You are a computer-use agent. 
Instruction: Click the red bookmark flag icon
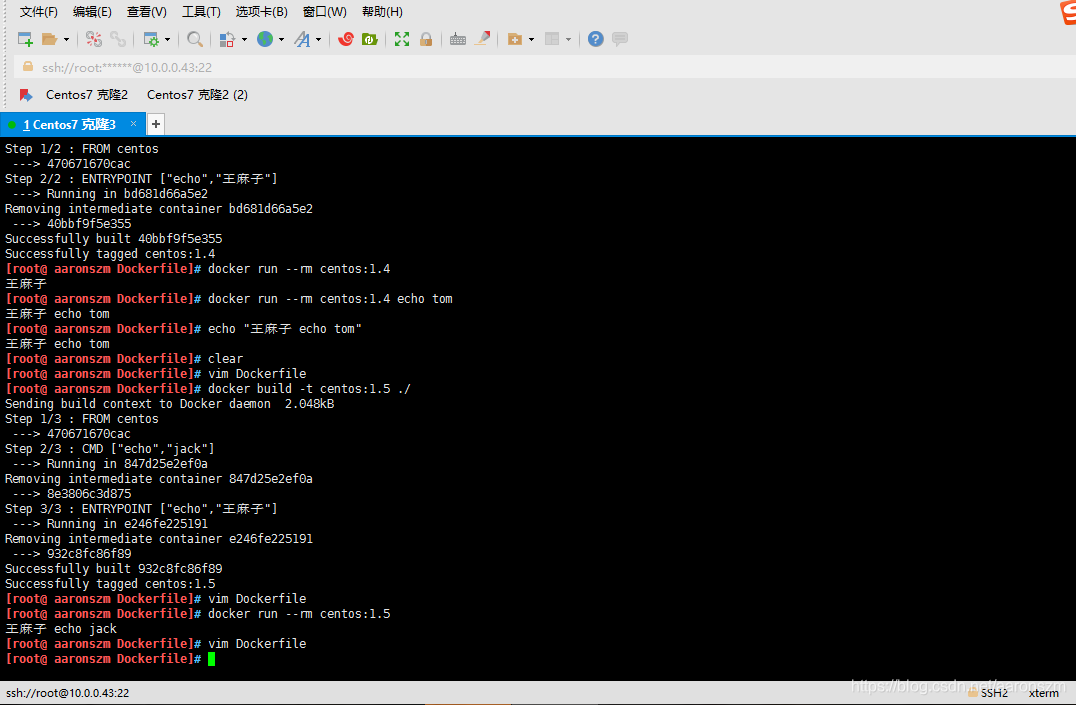pos(26,95)
